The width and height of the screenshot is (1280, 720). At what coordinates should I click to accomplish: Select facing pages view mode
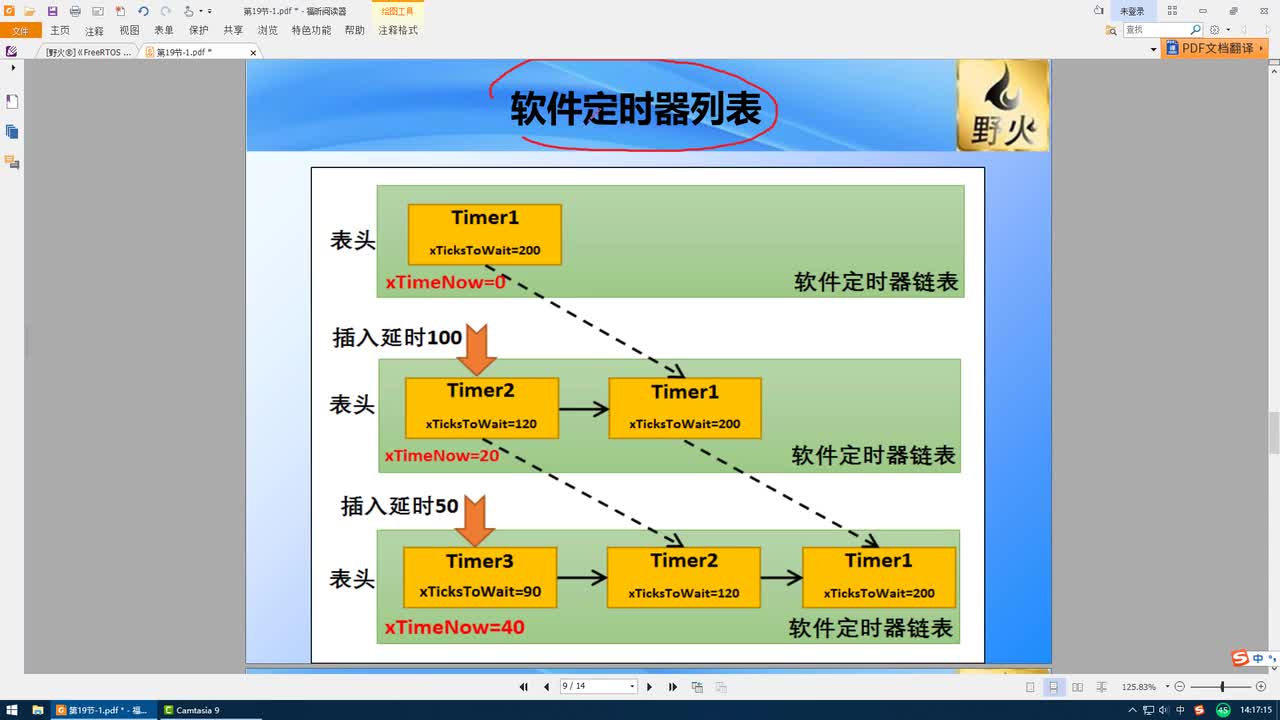(1077, 687)
